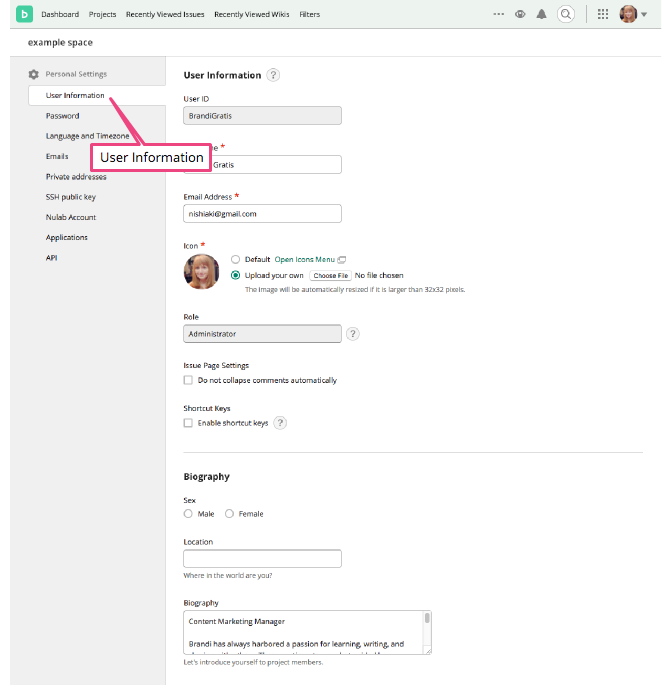This screenshot has height=685, width=662.
Task: Click the User ID field
Action: tap(262, 116)
